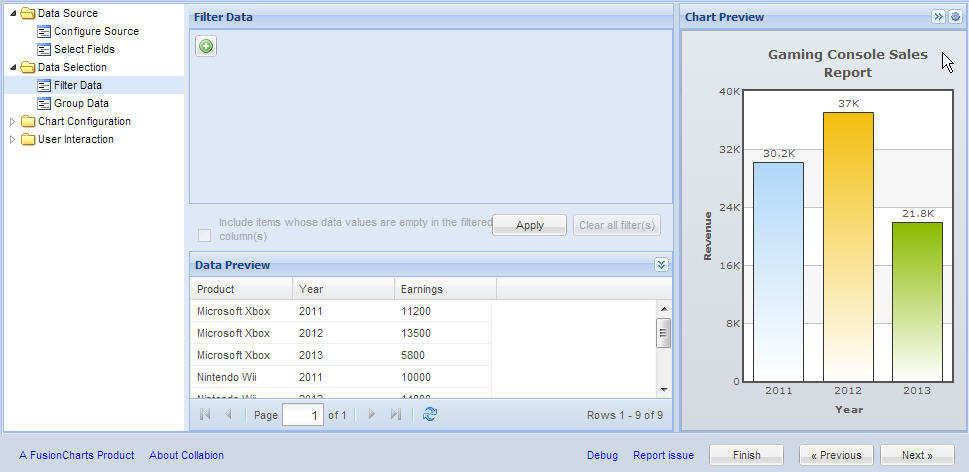Screen dimensions: 969x472
Task: Go to the previous data page
Action: (228, 414)
